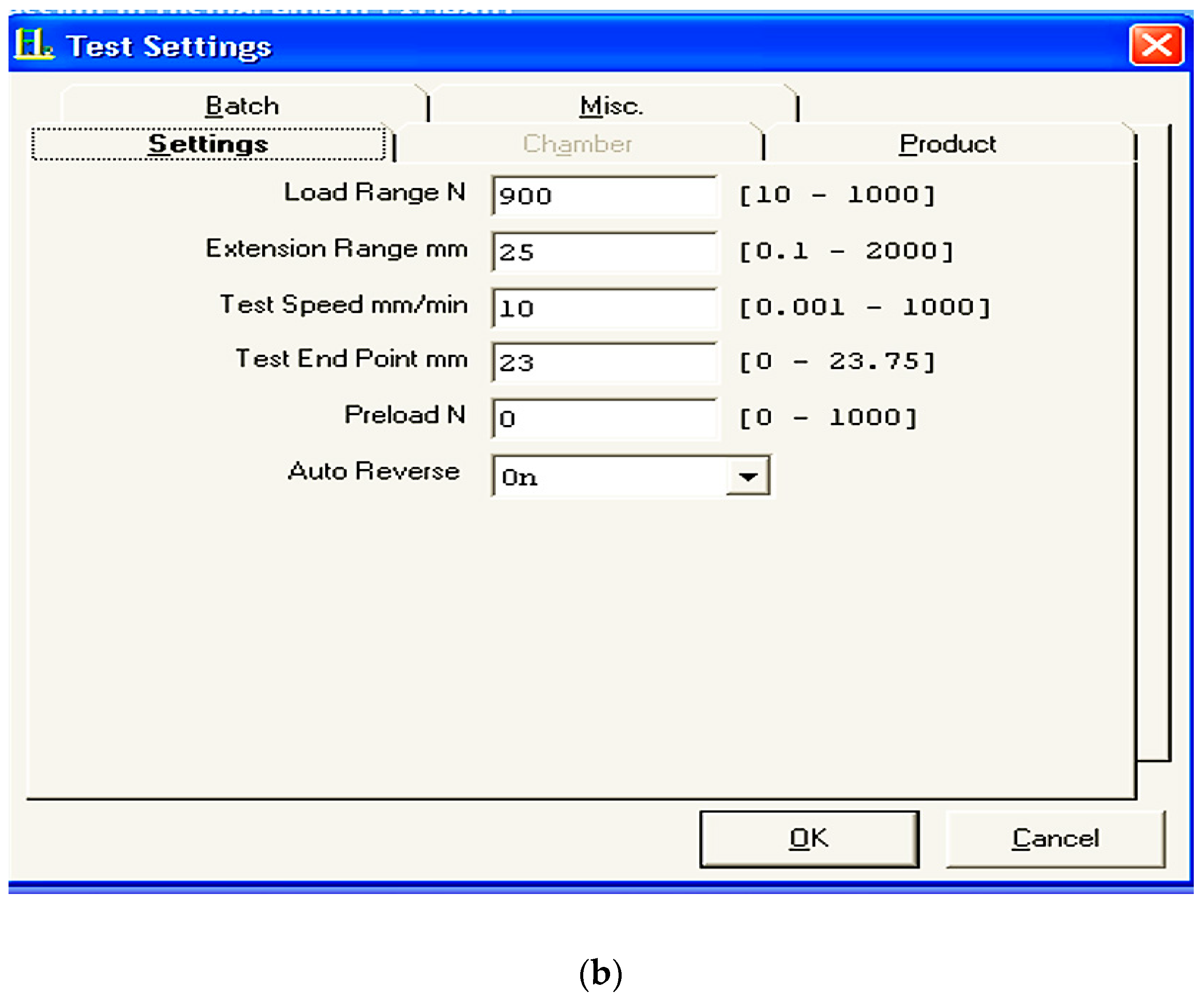Switch to the Batch tab

click(x=242, y=105)
